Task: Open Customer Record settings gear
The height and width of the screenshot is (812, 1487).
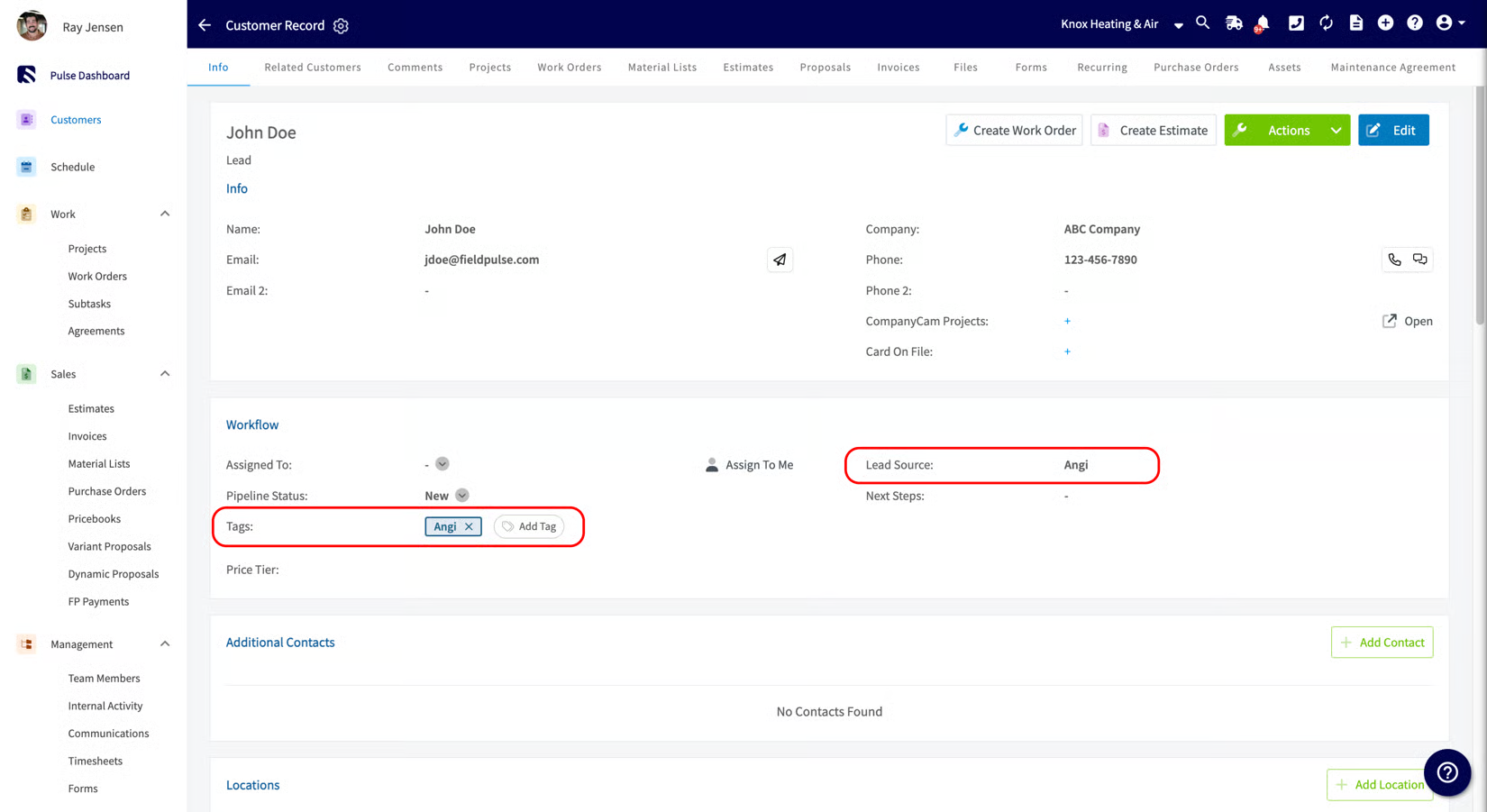Action: click(341, 26)
